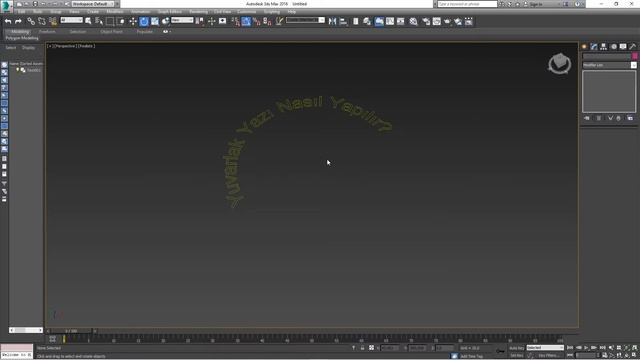Click the Use Pivot Point Center icon

(200, 21)
